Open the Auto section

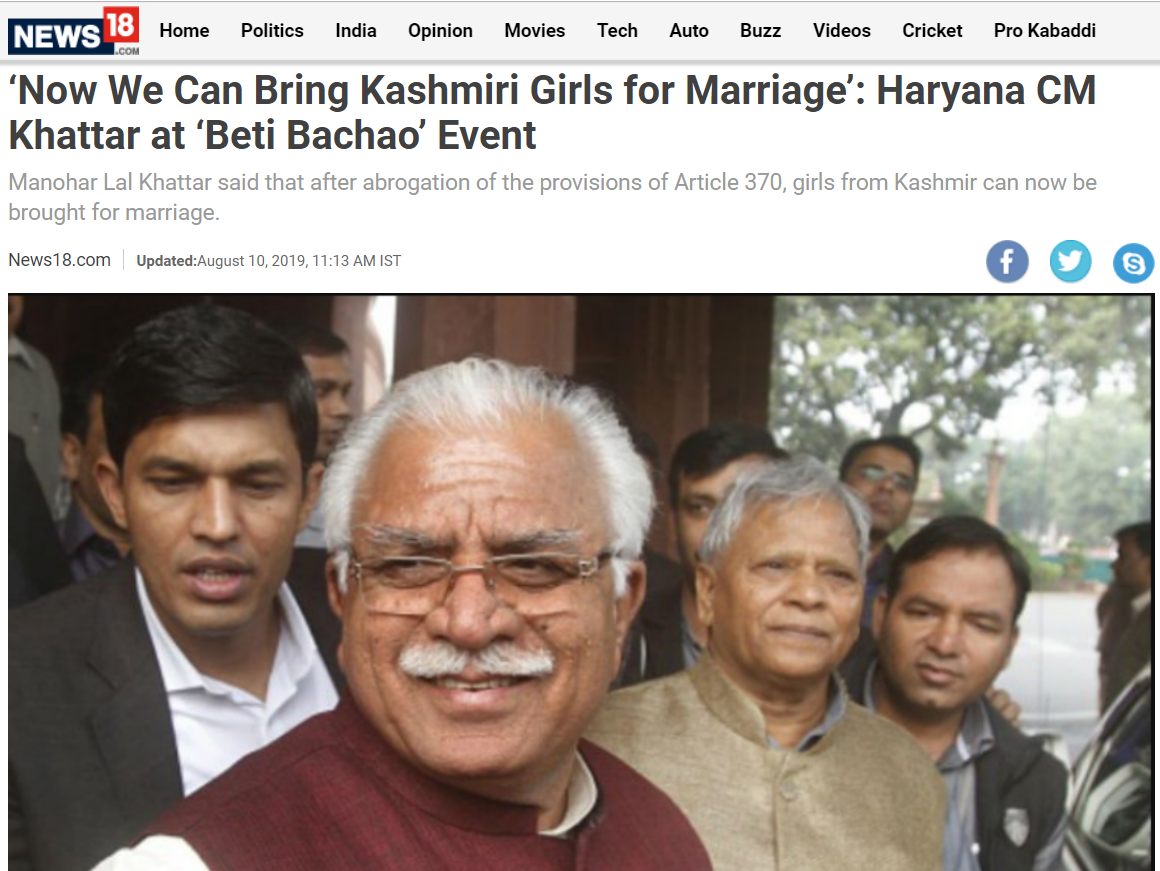coord(689,30)
